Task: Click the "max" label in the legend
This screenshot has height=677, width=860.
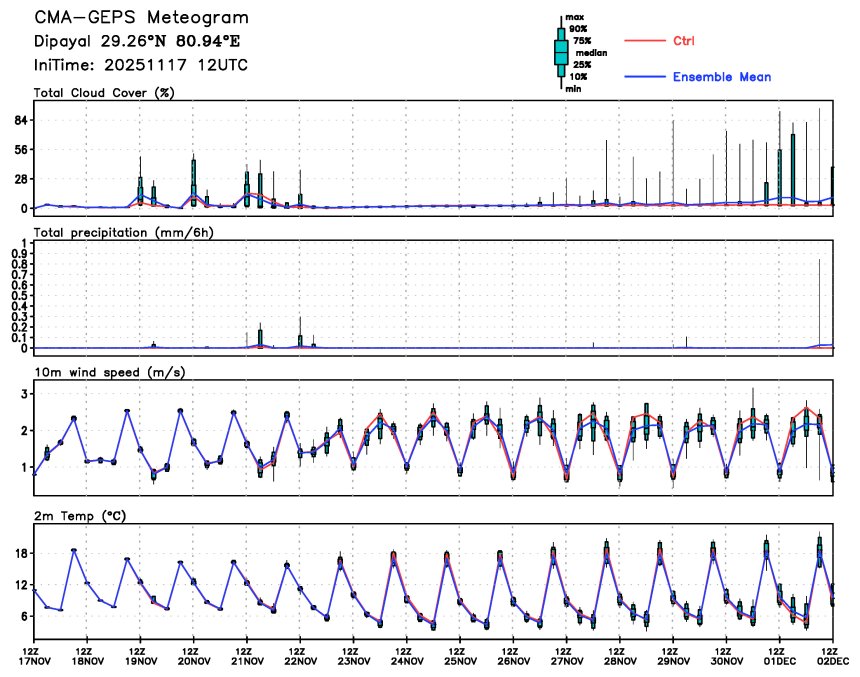Action: pos(574,17)
